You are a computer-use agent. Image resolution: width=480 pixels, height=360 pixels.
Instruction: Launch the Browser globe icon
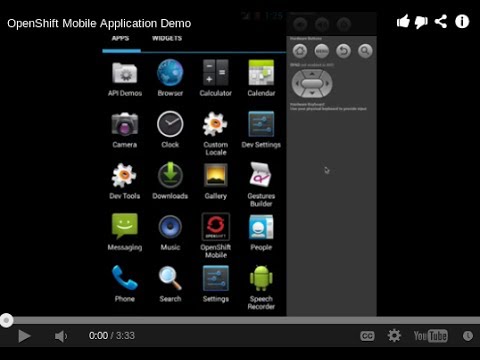170,72
